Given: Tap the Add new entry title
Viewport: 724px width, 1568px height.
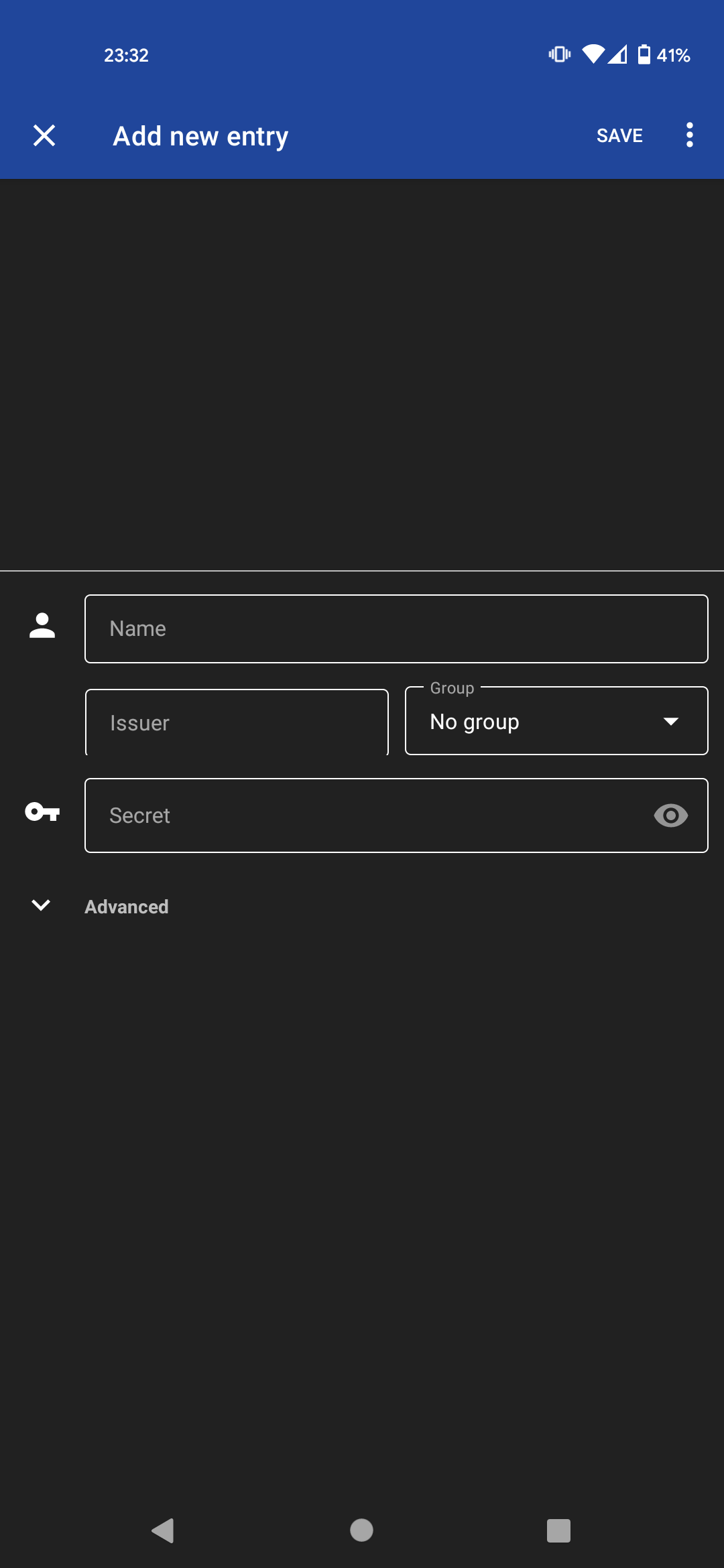Looking at the screenshot, I should pos(199,135).
